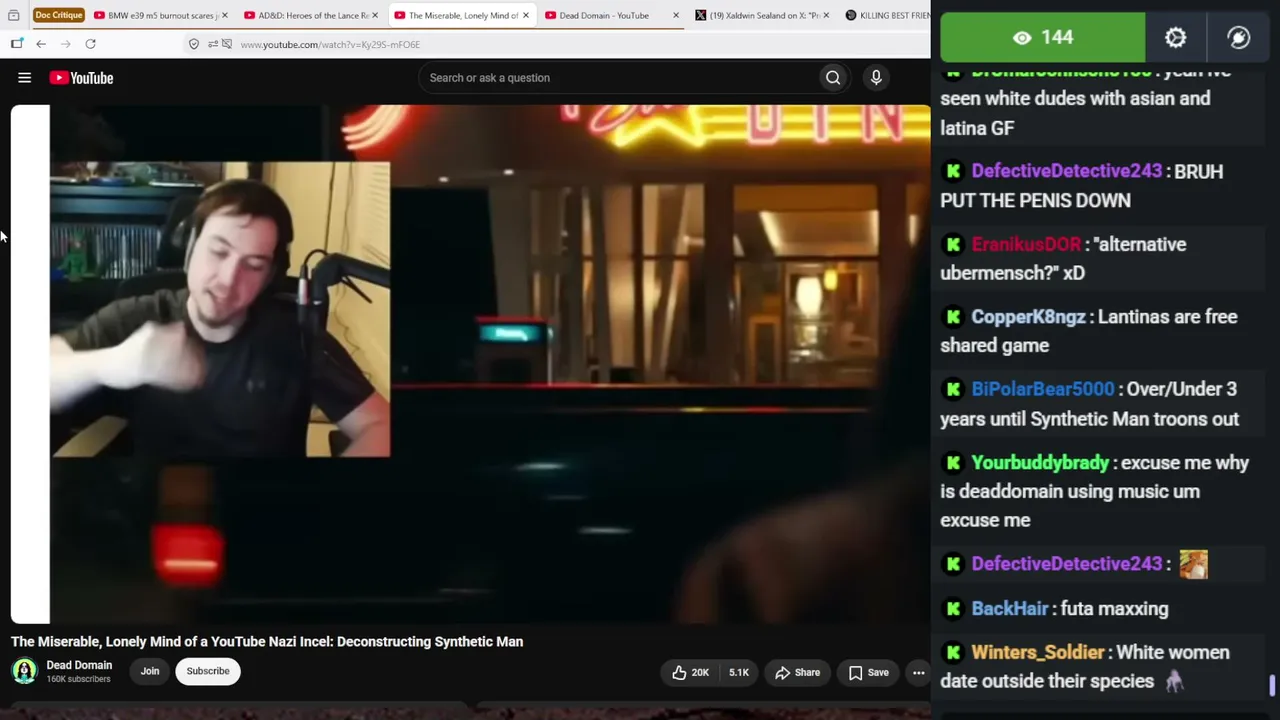Open the new tab icon left of back arrow

click(17, 44)
